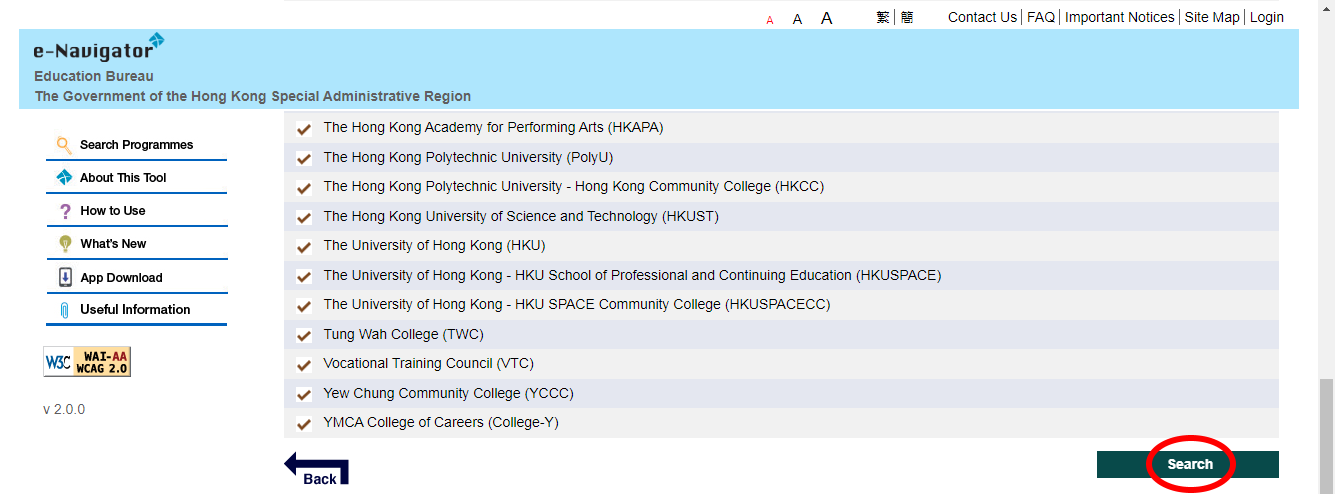Image resolution: width=1335 pixels, height=494 pixels.
Task: Click the How to Use question mark icon
Action: [65, 211]
